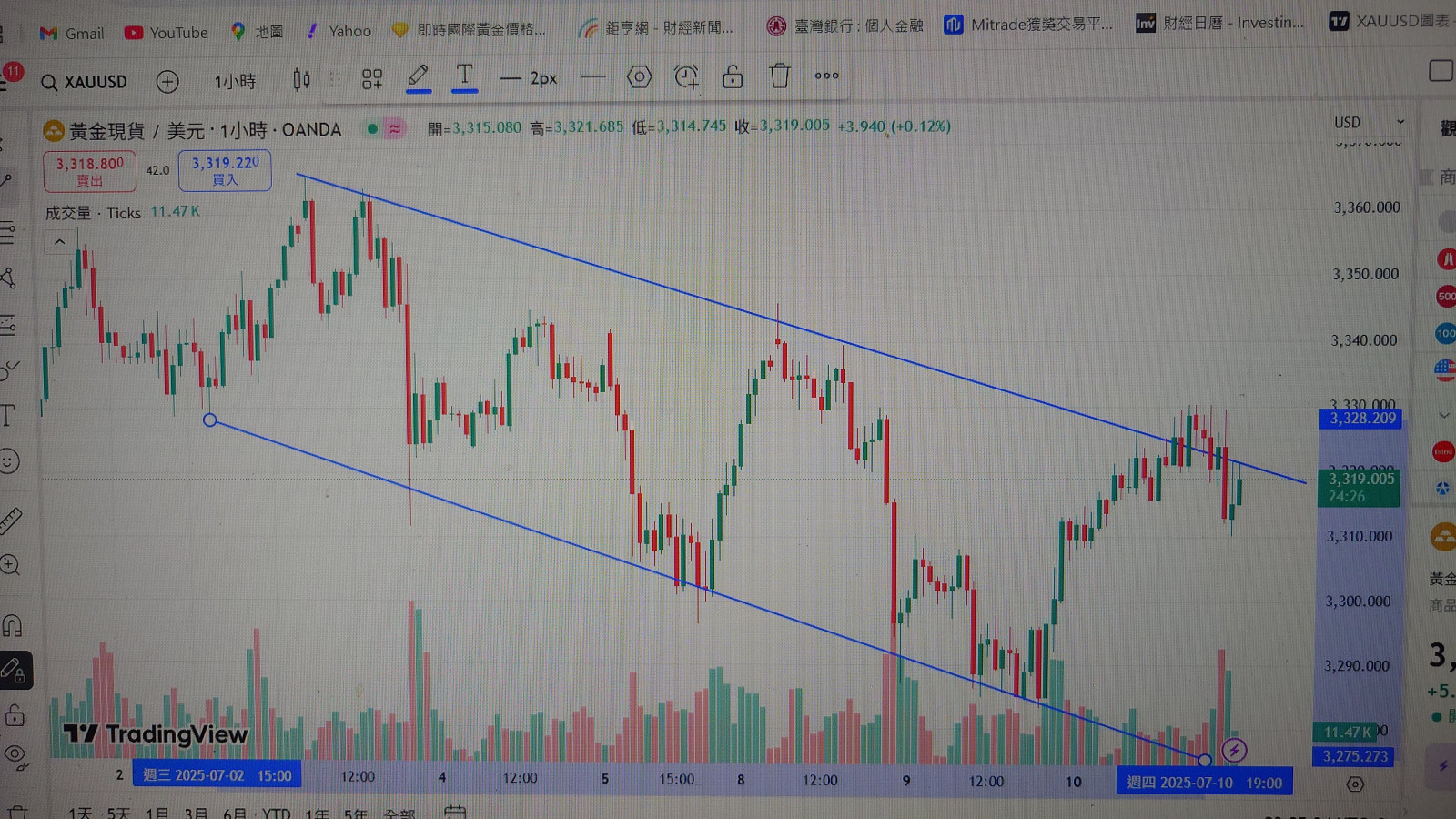Remove drawings using the trash icon
Viewport: 1456px width, 819px height.
(x=779, y=77)
